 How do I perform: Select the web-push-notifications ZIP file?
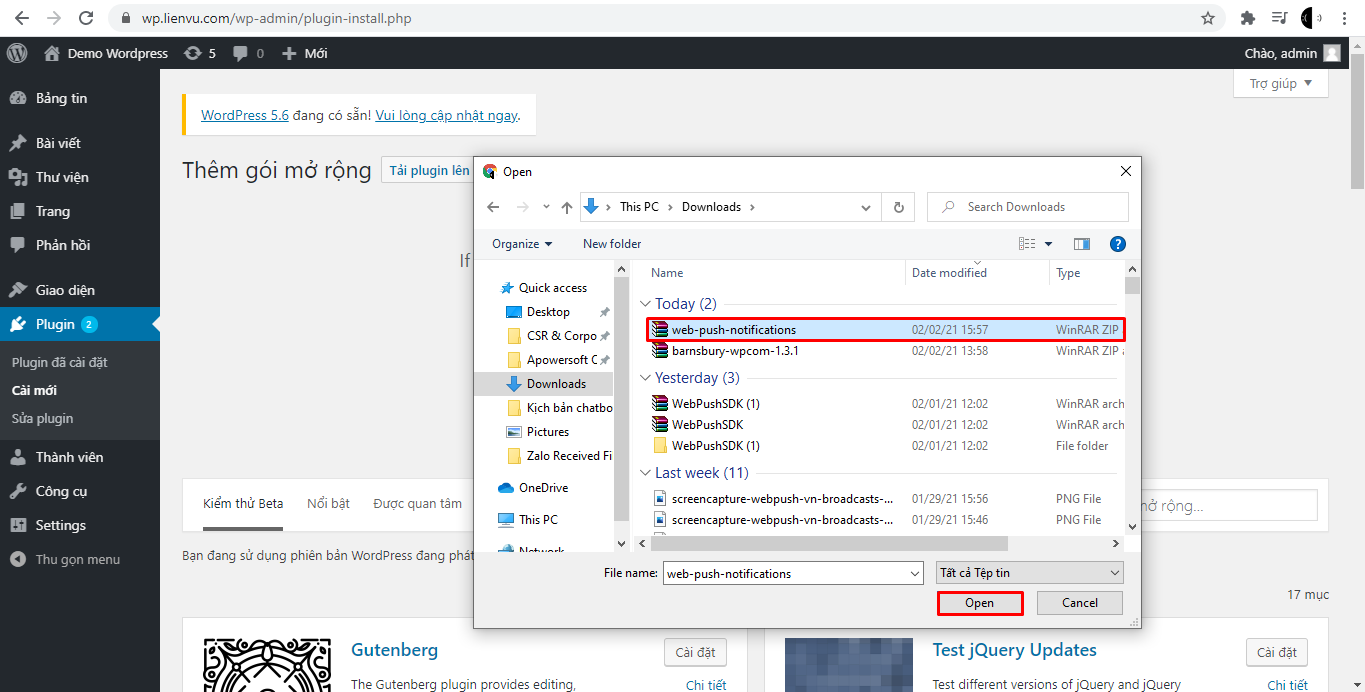coord(885,330)
